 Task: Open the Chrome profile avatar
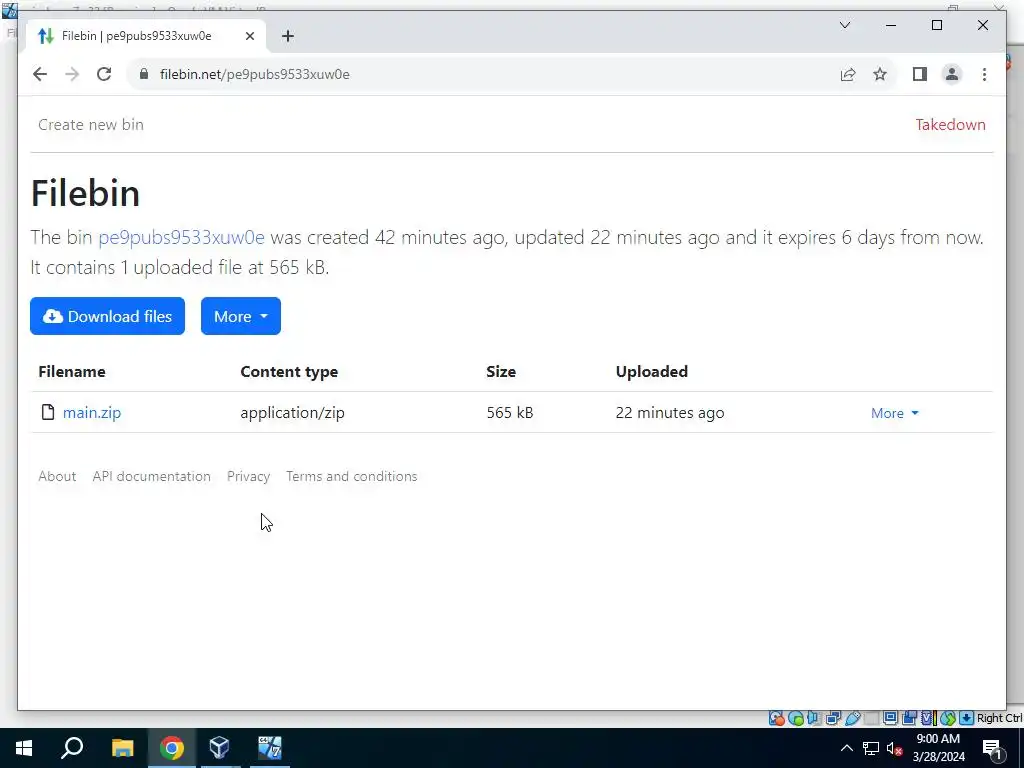coord(952,74)
